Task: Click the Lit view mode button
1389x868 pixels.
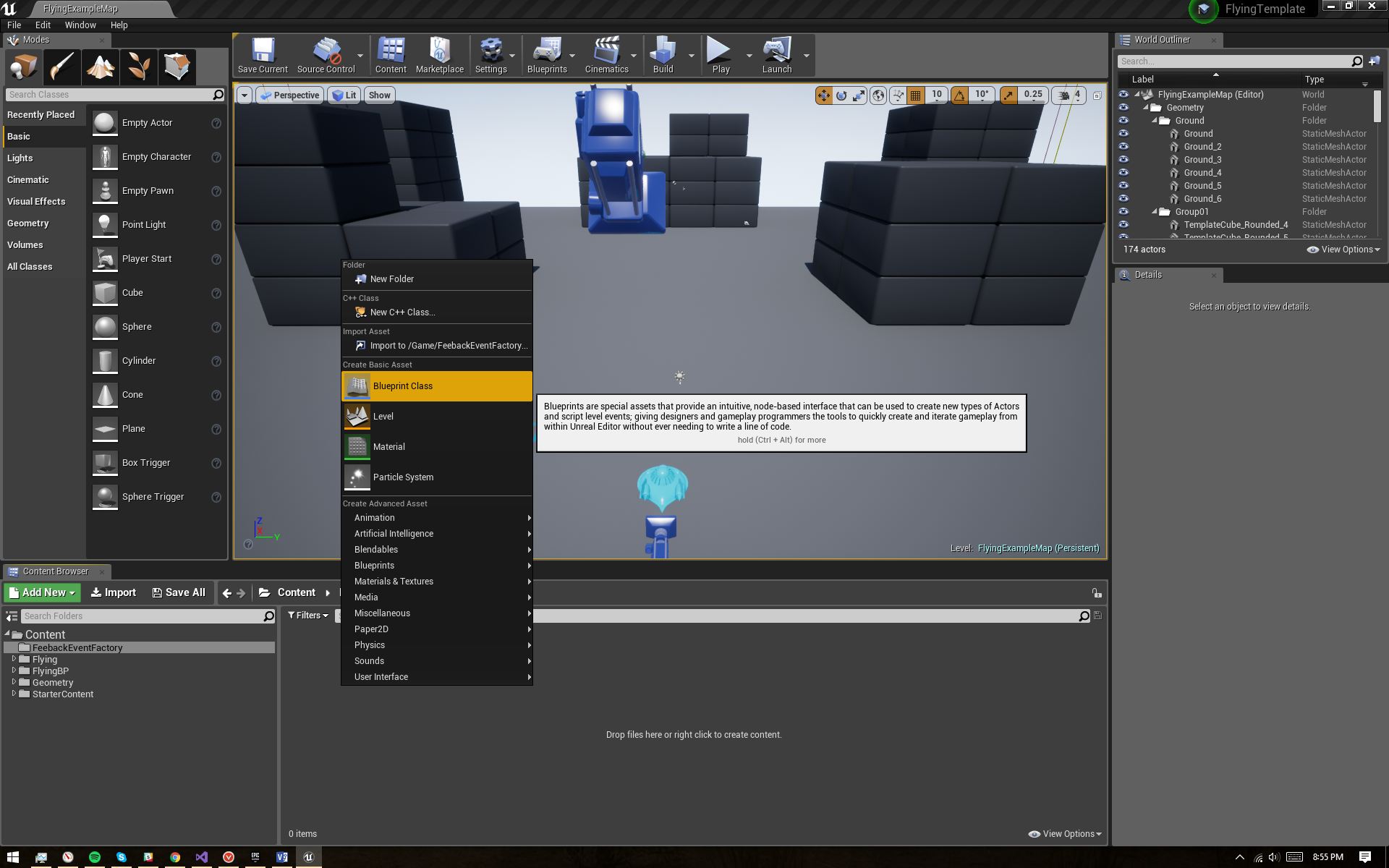Action: click(344, 95)
